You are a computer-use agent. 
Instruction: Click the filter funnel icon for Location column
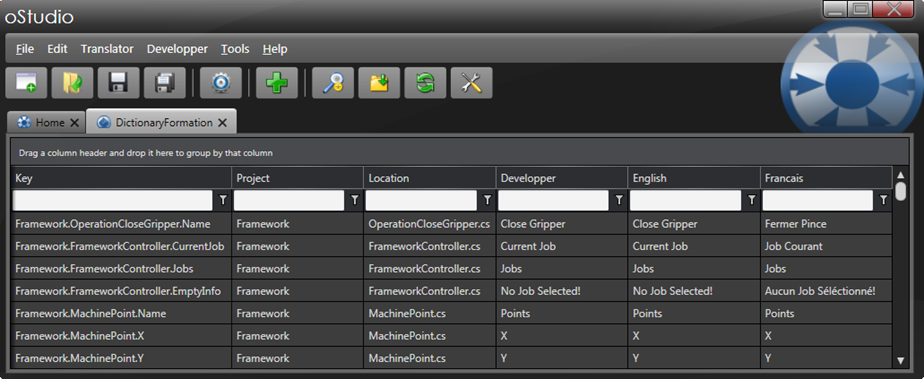pos(487,200)
